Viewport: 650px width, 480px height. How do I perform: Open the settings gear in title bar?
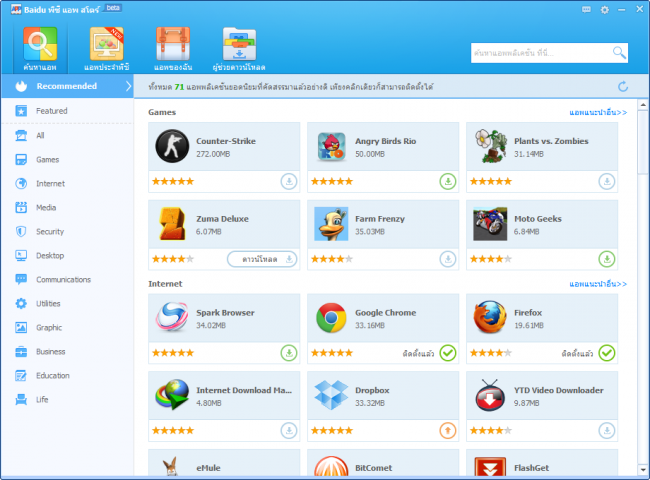(605, 10)
